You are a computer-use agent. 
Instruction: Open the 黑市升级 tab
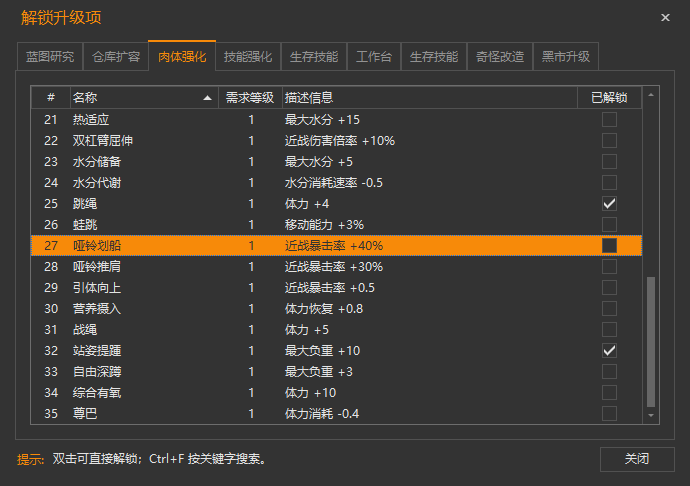tap(565, 57)
